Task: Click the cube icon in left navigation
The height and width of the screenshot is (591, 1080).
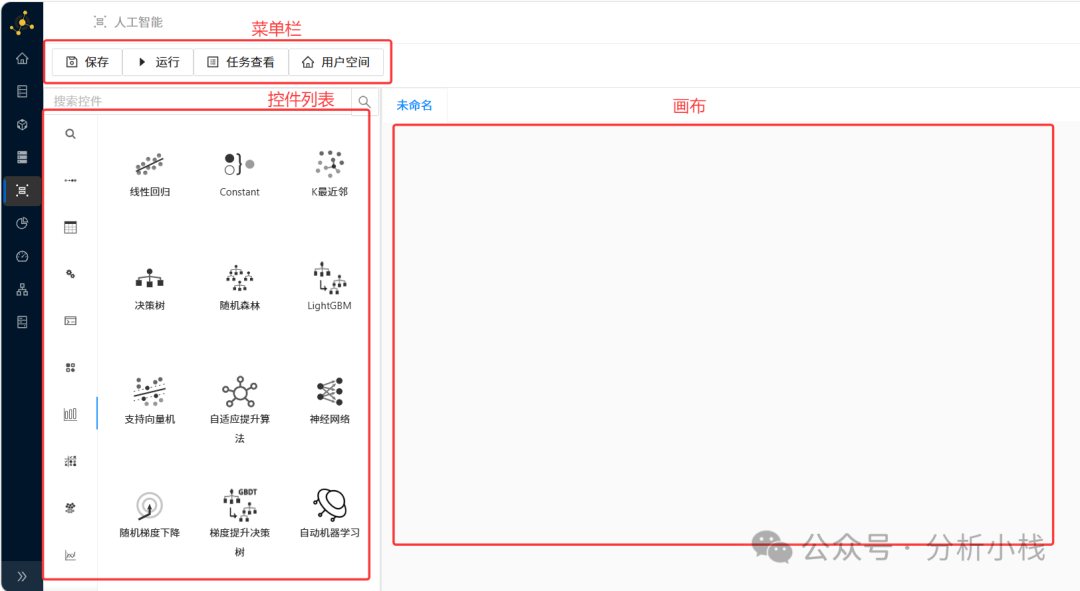Action: pyautogui.click(x=22, y=125)
